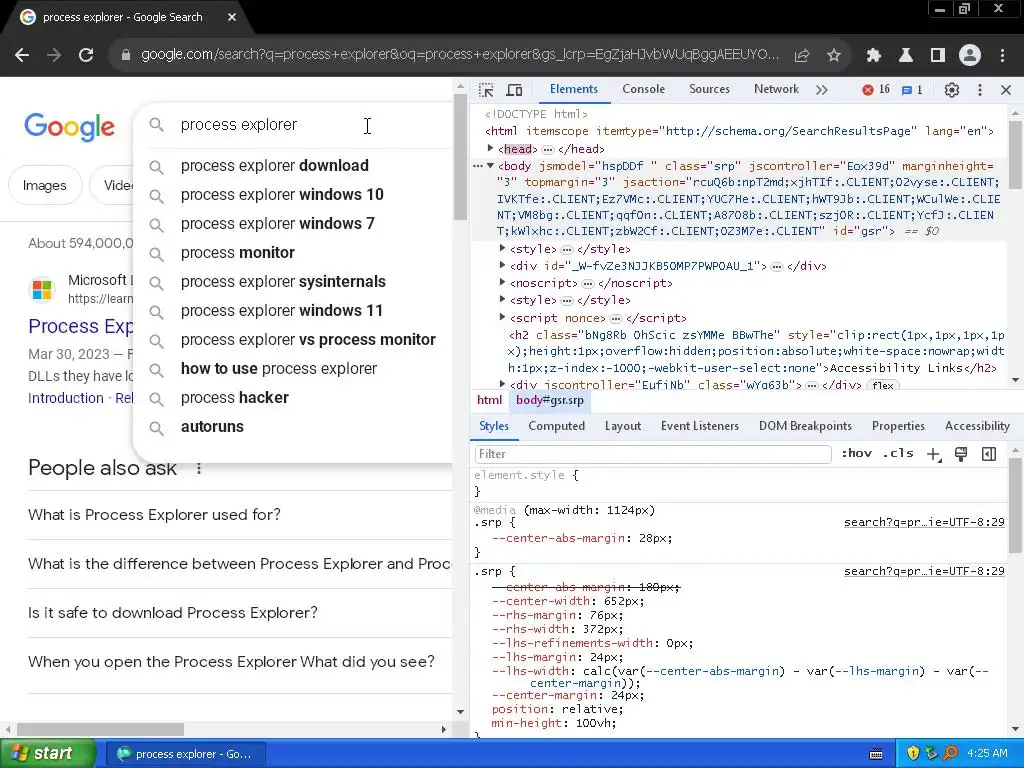Viewport: 1024px width, 768px height.
Task: Activate the DevTools element inspector icon
Action: (486, 90)
